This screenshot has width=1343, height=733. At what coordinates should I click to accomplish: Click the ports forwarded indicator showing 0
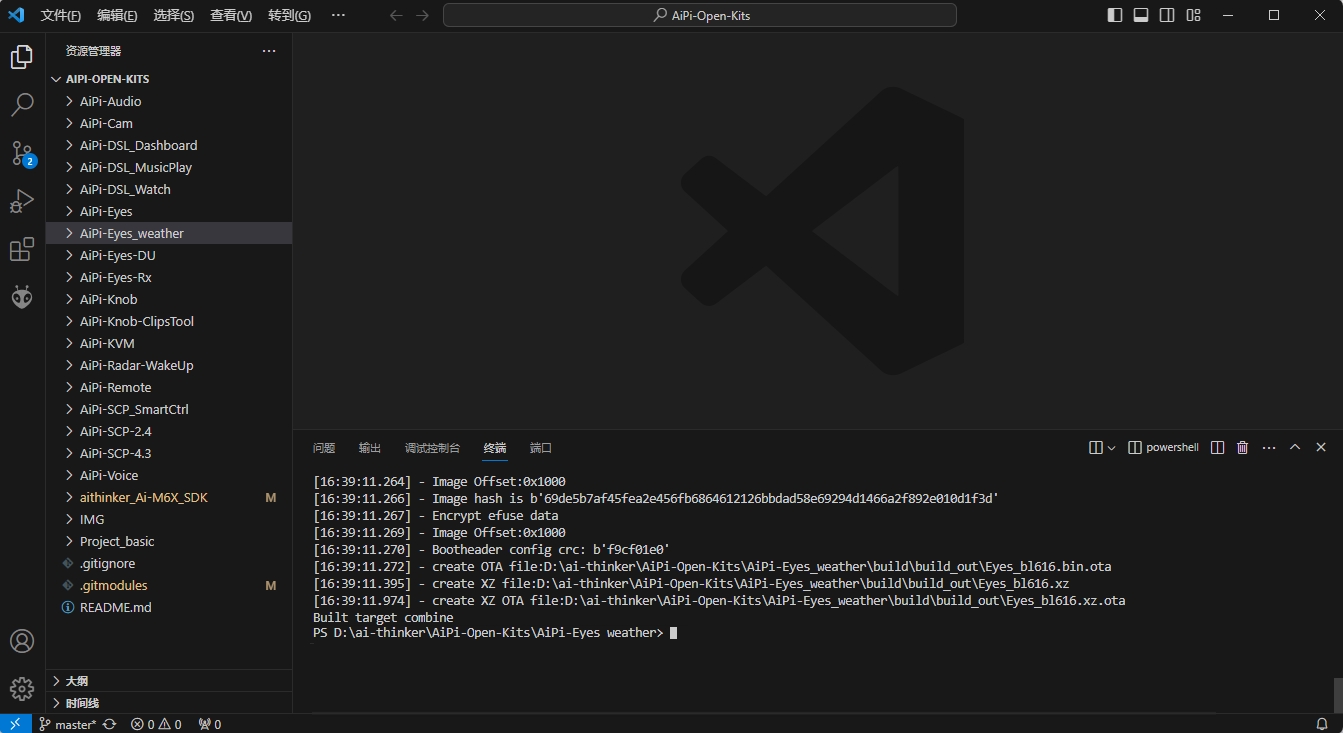coord(210,724)
